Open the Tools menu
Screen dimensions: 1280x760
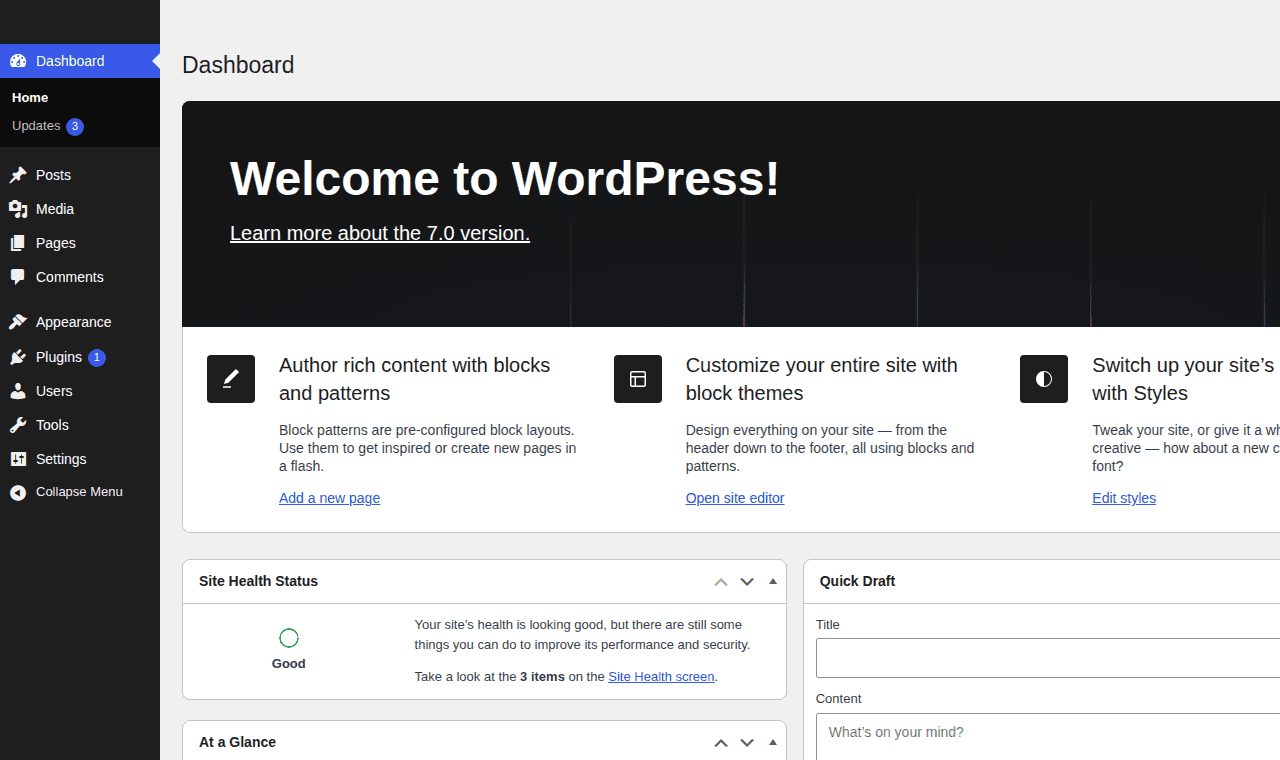click(80, 425)
